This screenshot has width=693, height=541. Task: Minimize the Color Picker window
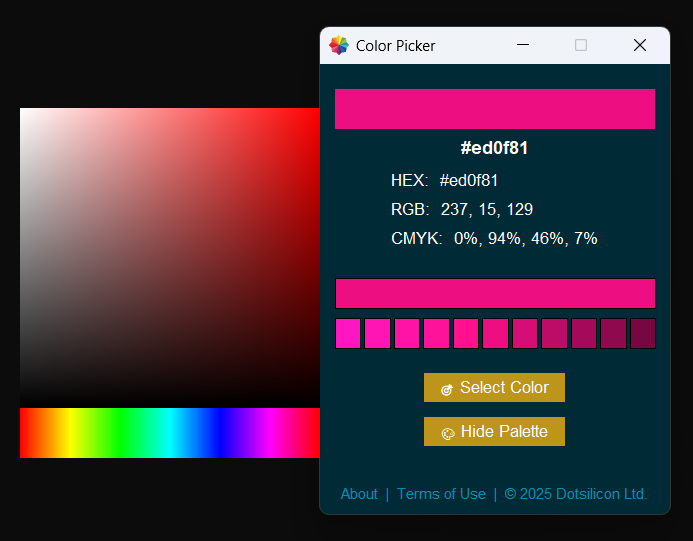point(521,45)
